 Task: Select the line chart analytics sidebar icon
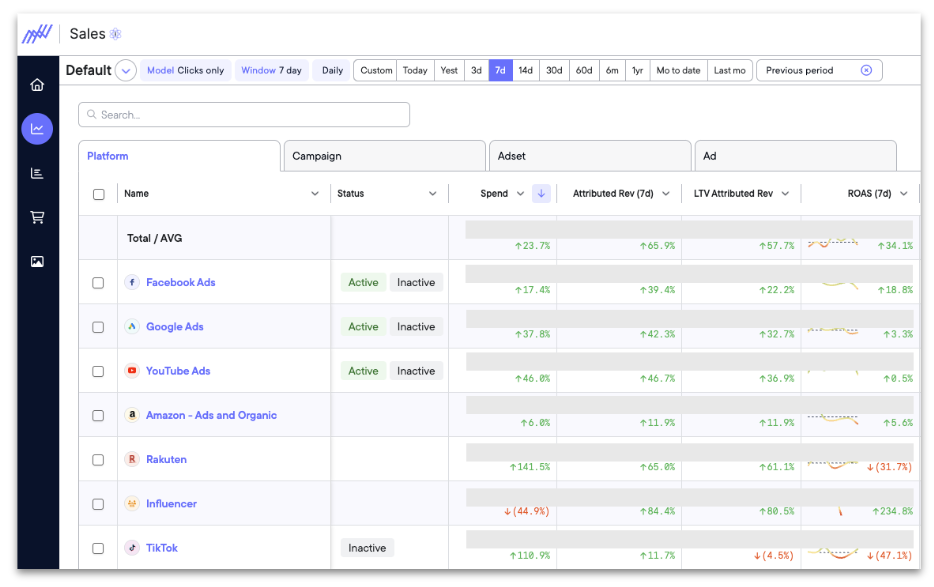37,128
